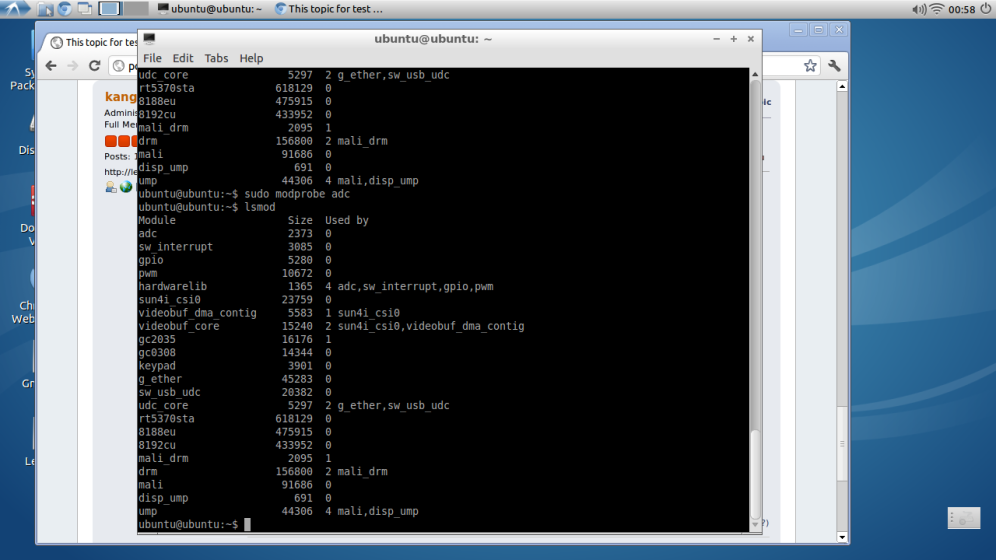Click the sw_usb_udc module row
This screenshot has width=996, height=560.
235,392
